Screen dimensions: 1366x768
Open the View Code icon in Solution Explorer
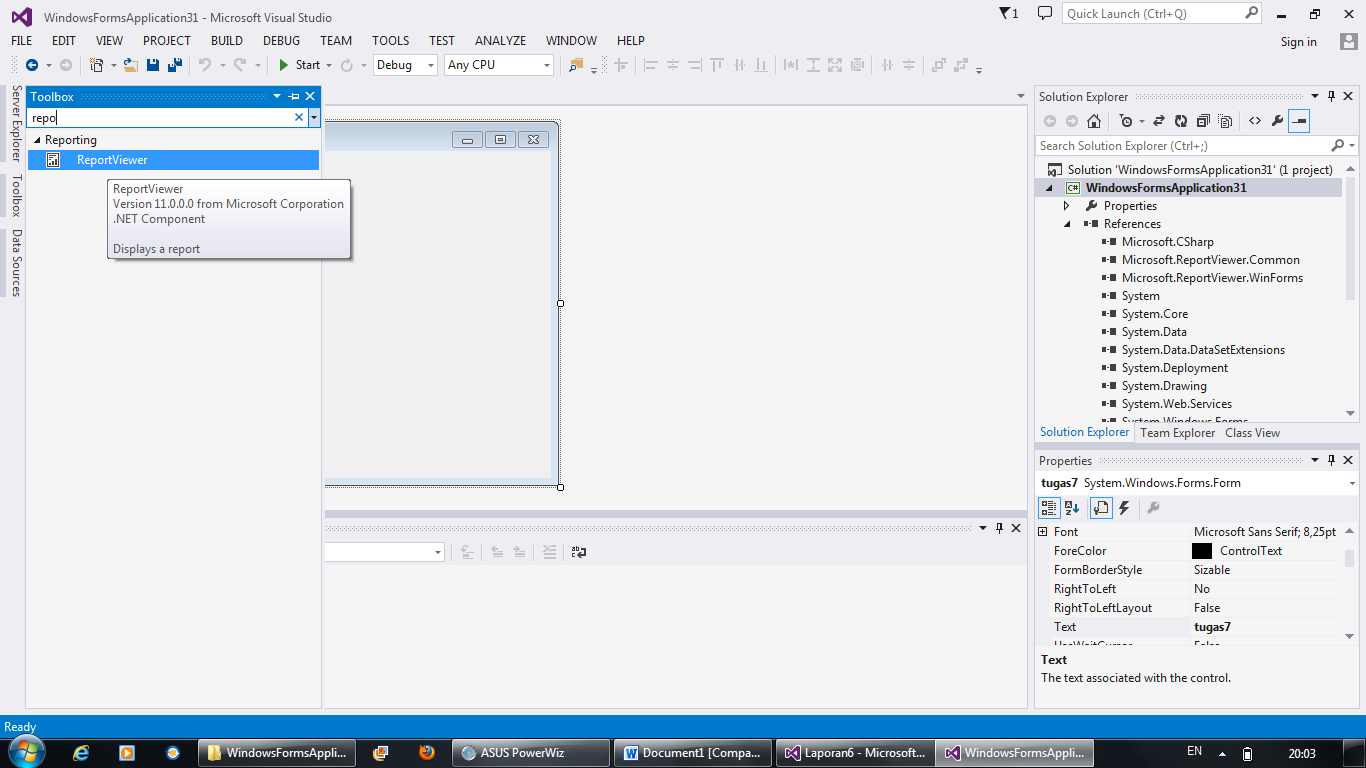1254,121
